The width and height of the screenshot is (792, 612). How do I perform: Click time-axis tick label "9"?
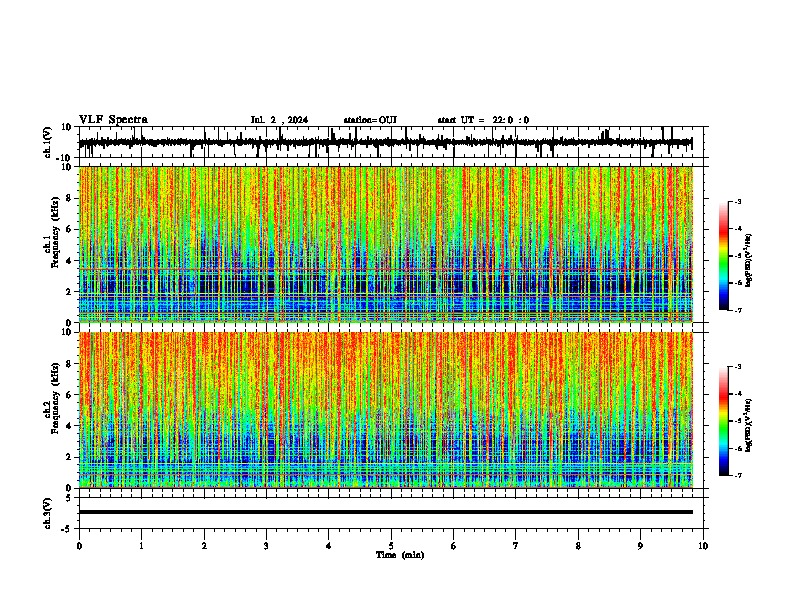point(640,546)
